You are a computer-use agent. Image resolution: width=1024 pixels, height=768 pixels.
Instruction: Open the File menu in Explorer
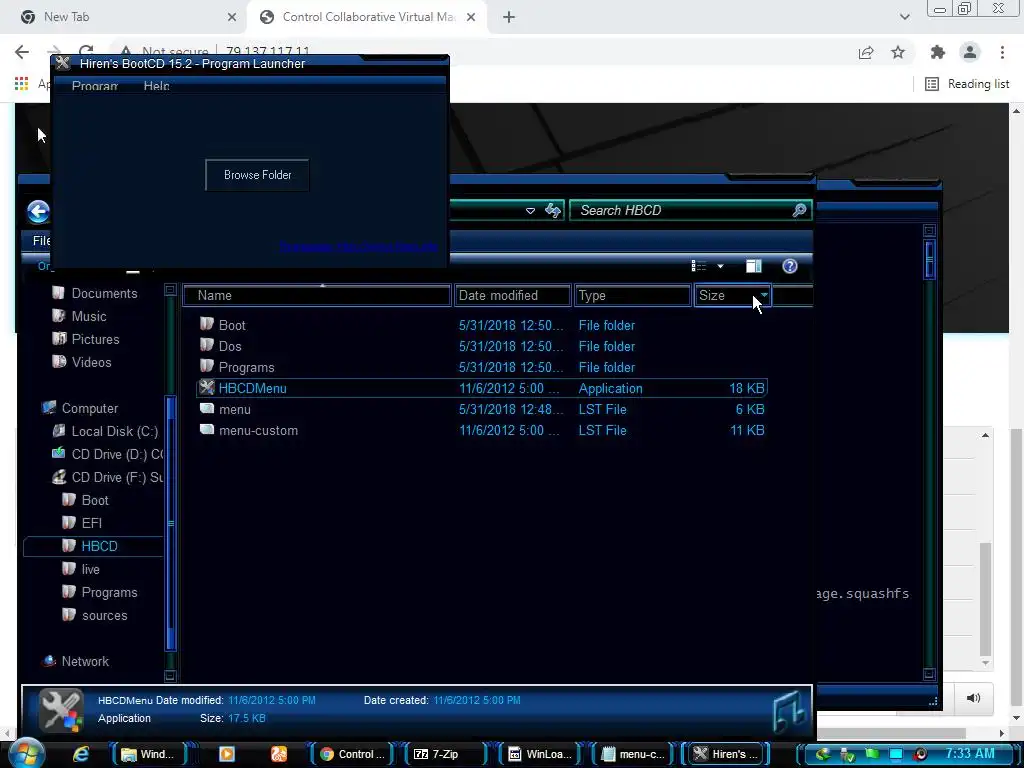point(40,240)
